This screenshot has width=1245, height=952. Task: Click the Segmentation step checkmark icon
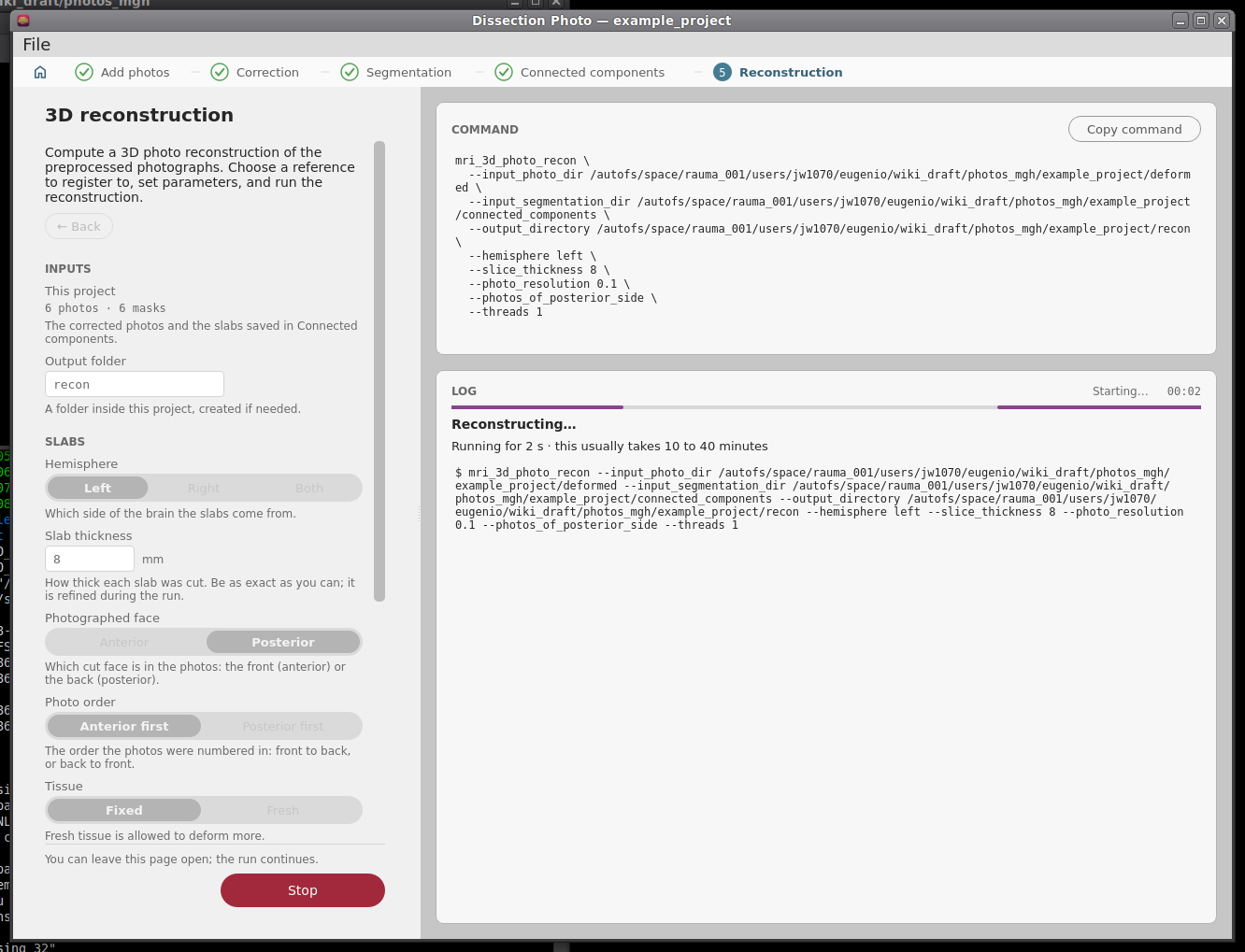coord(350,72)
